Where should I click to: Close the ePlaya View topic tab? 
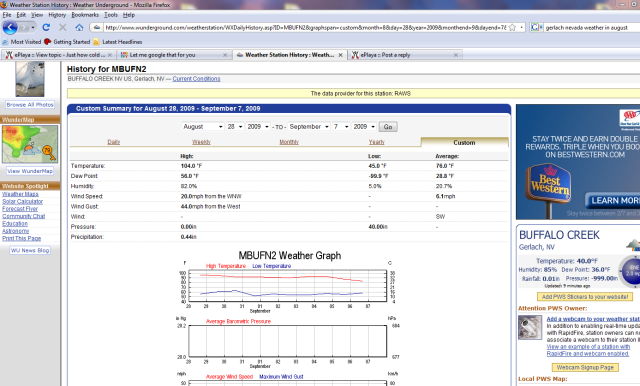pyautogui.click(x=110, y=55)
